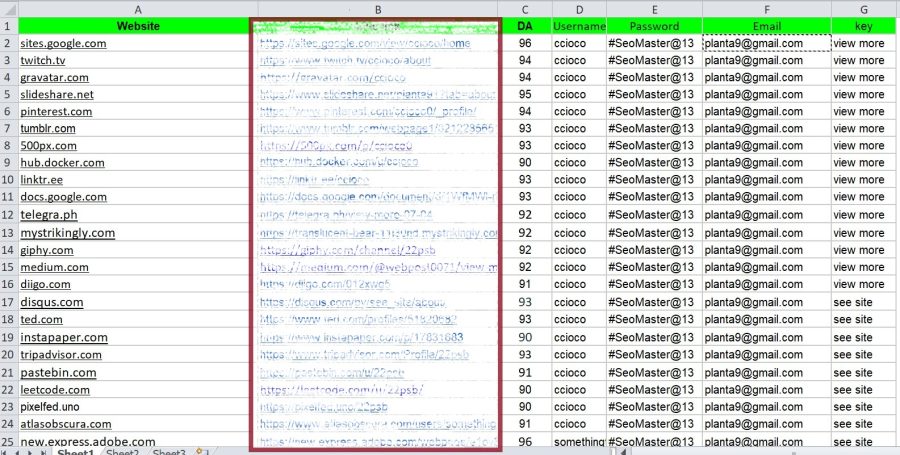Select the username 'something' in row 25
This screenshot has height=455, width=900.
pos(579,441)
